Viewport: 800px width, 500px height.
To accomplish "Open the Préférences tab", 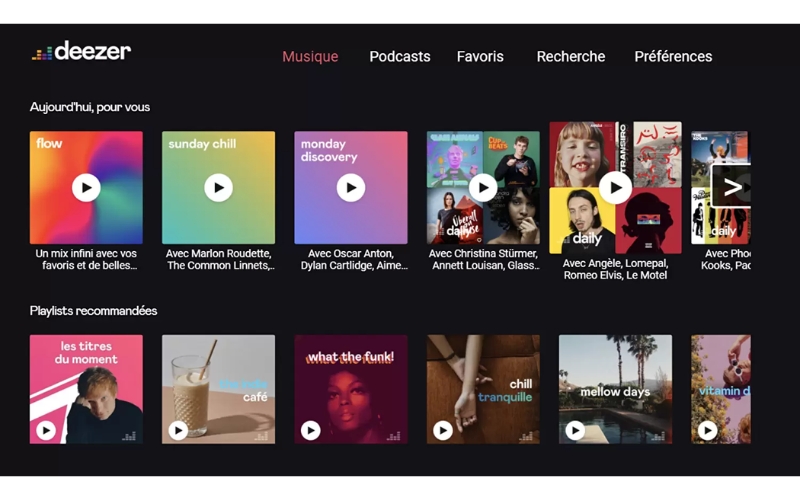I will [x=673, y=57].
